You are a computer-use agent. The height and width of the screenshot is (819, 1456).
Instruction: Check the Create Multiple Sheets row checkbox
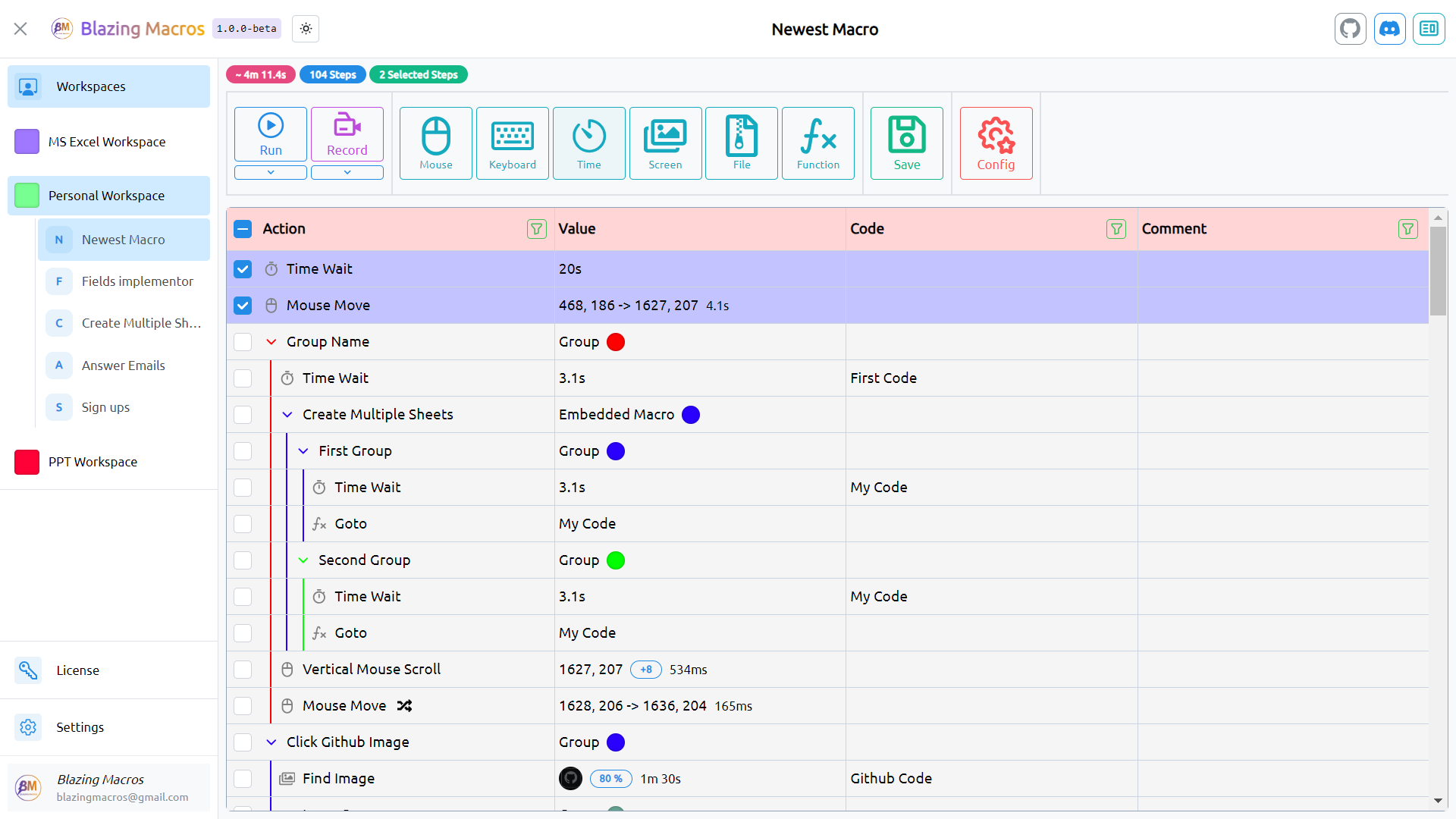[243, 415]
